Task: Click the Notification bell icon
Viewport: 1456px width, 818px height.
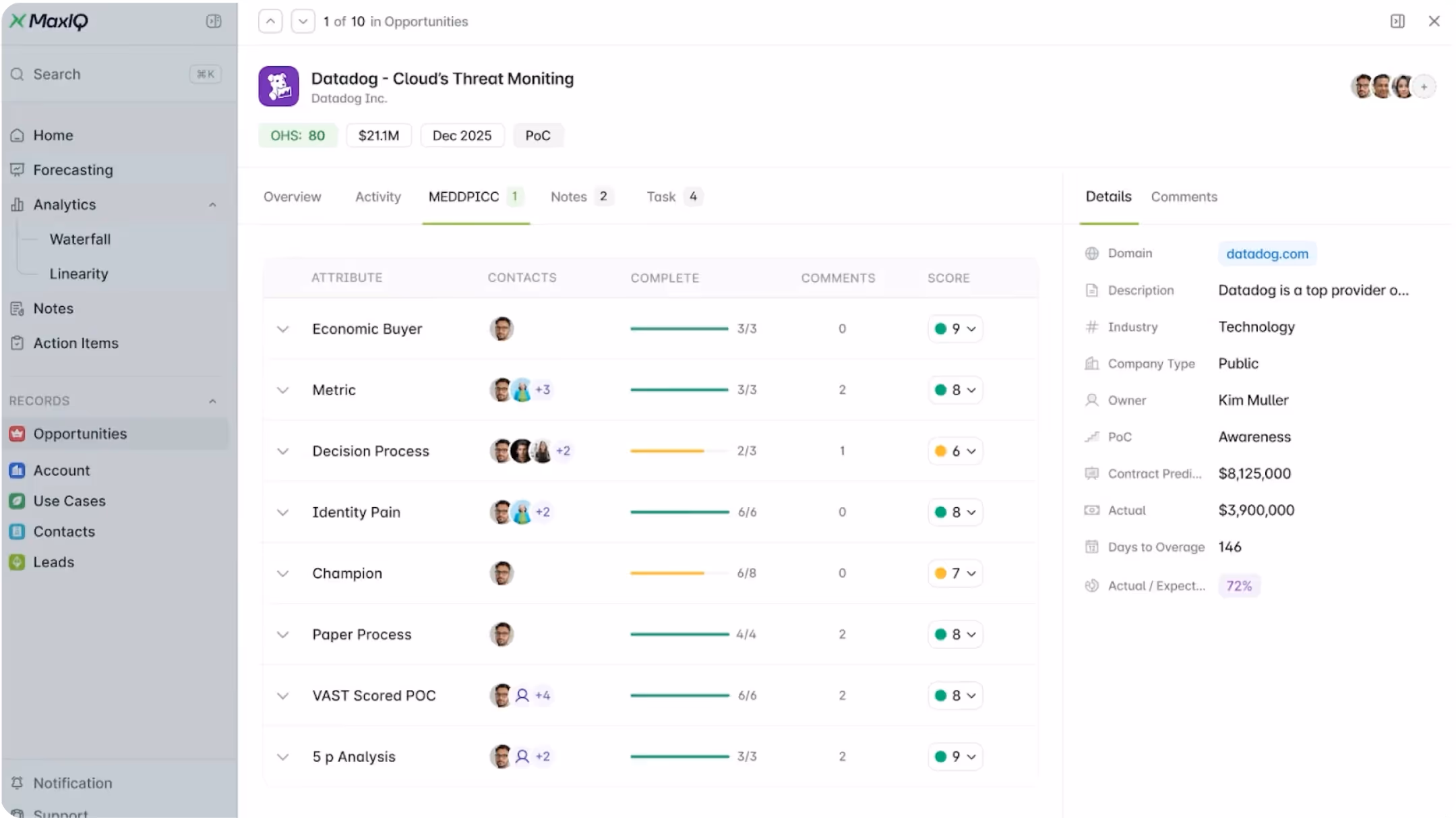Action: (x=18, y=783)
